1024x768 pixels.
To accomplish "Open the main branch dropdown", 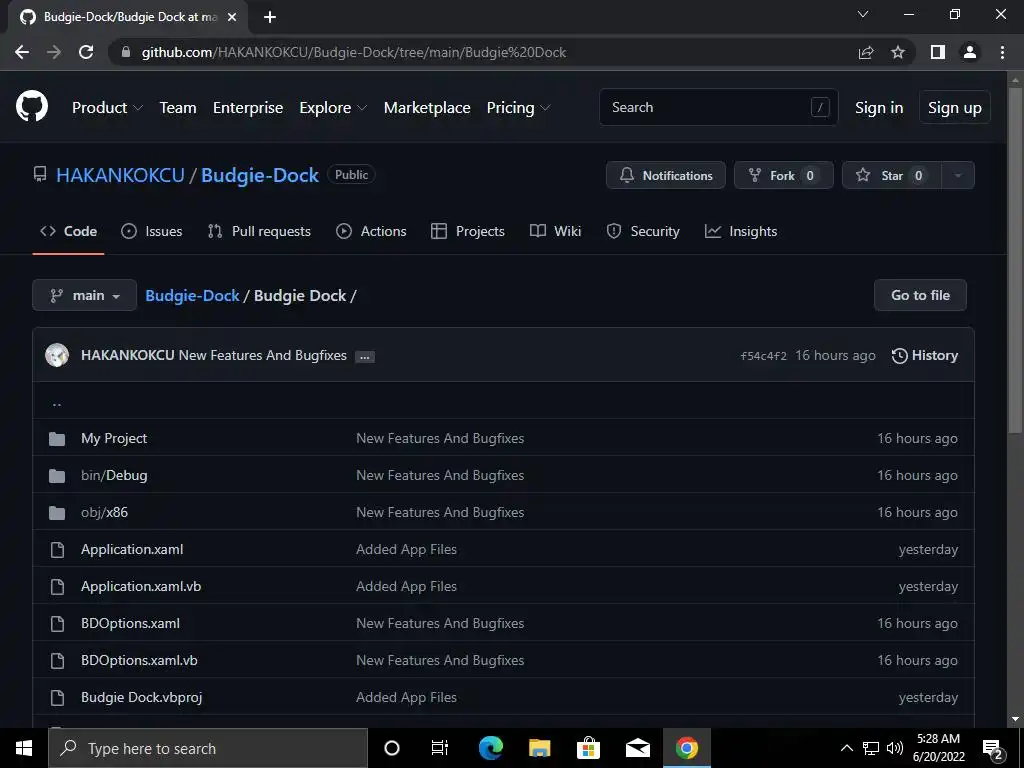I will coord(84,295).
